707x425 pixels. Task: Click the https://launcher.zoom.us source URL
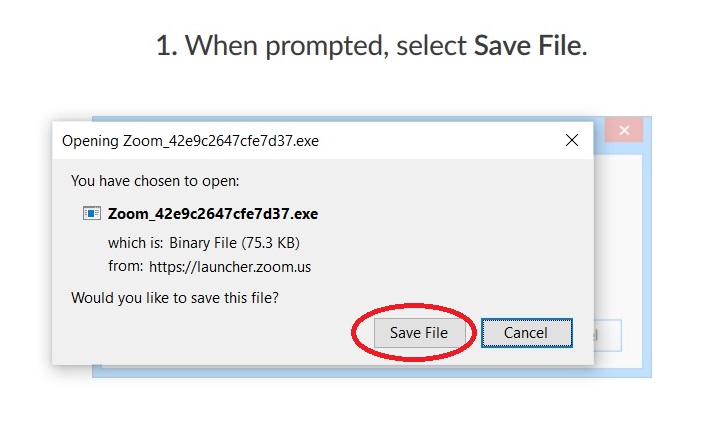point(230,267)
